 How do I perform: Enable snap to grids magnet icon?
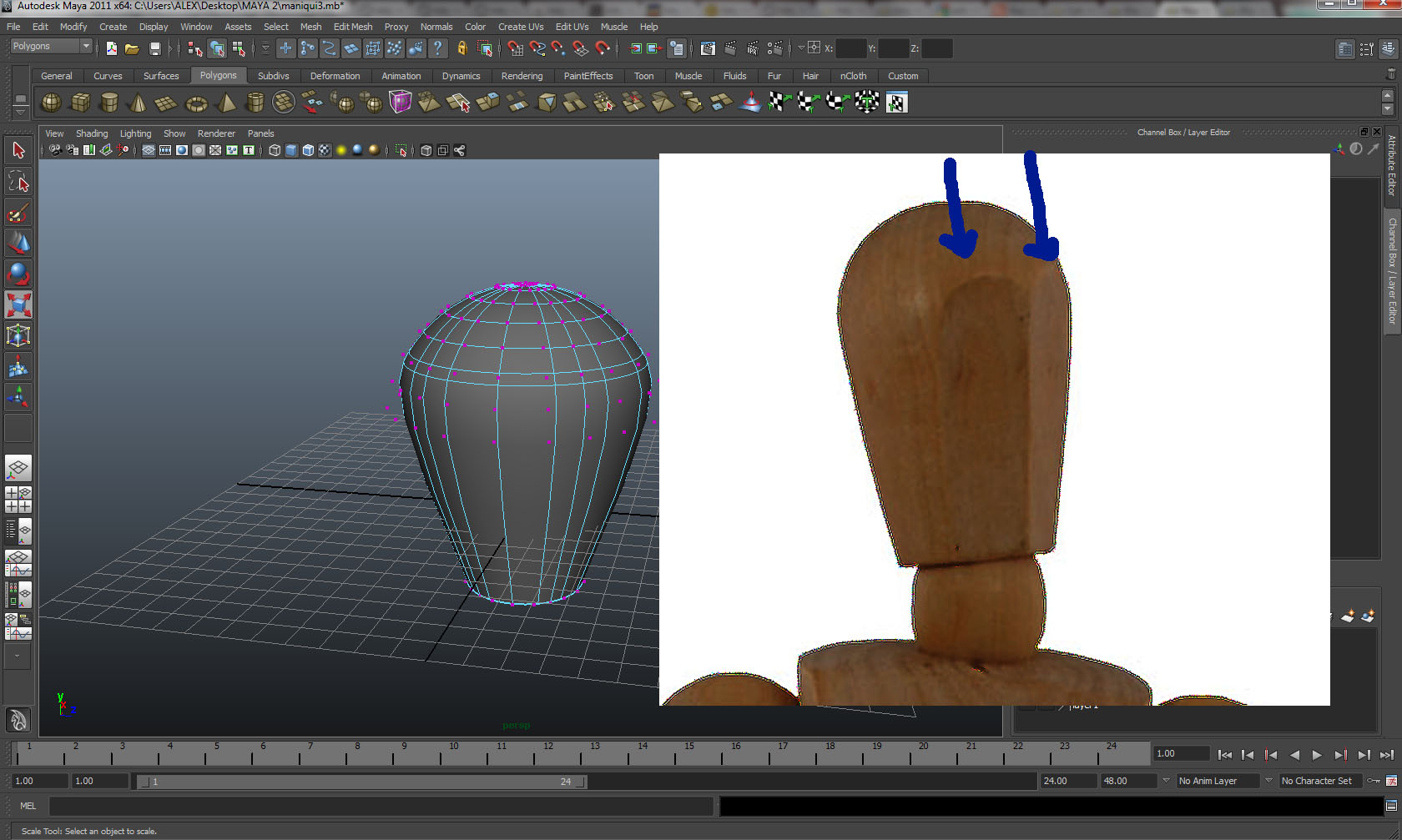(x=515, y=49)
